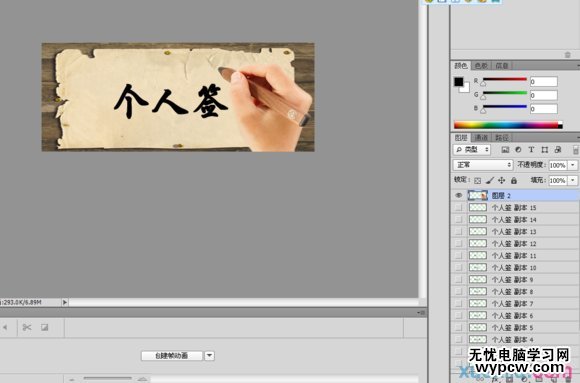The width and height of the screenshot is (580, 383).
Task: Click the R value input field
Action: pyautogui.click(x=543, y=81)
